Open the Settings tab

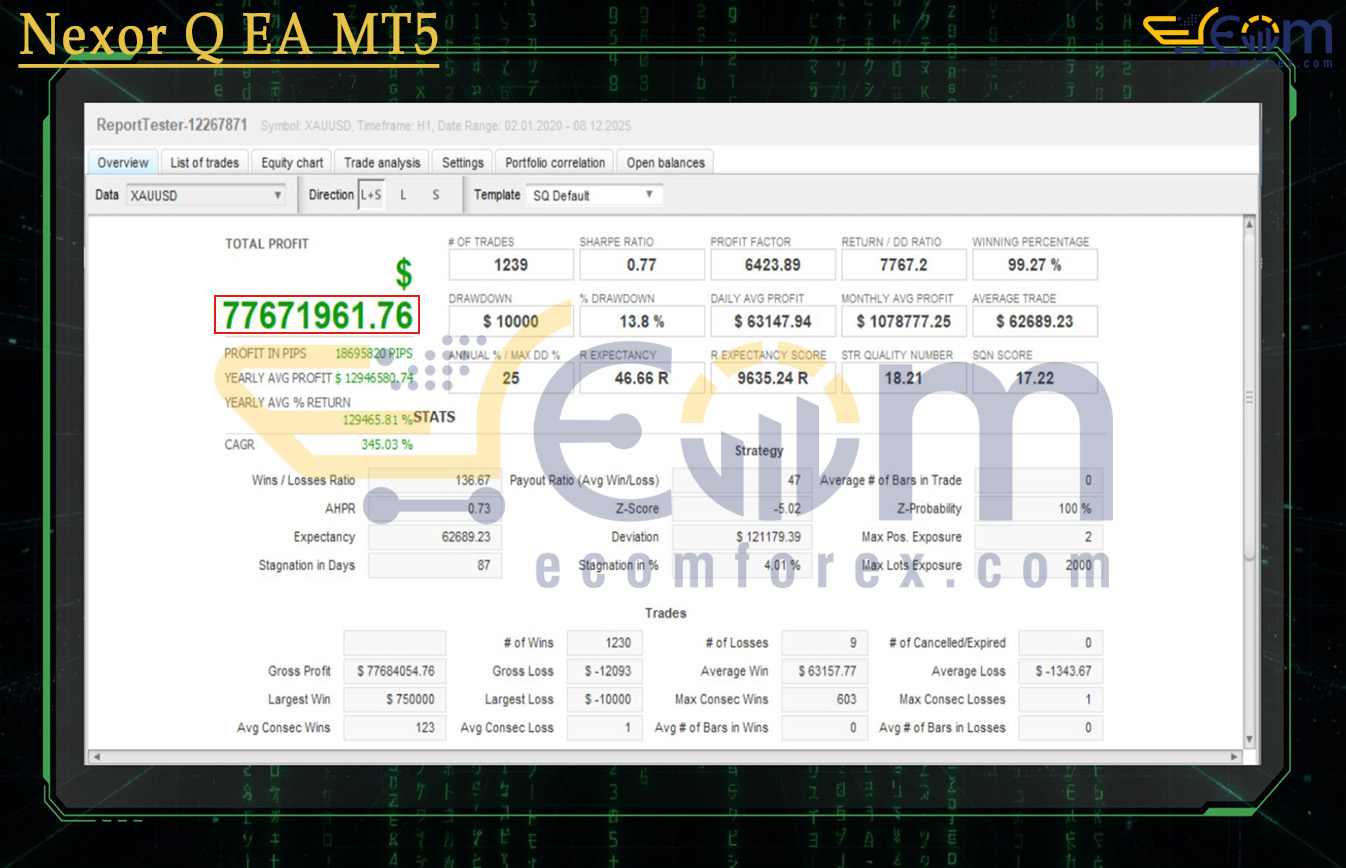462,163
